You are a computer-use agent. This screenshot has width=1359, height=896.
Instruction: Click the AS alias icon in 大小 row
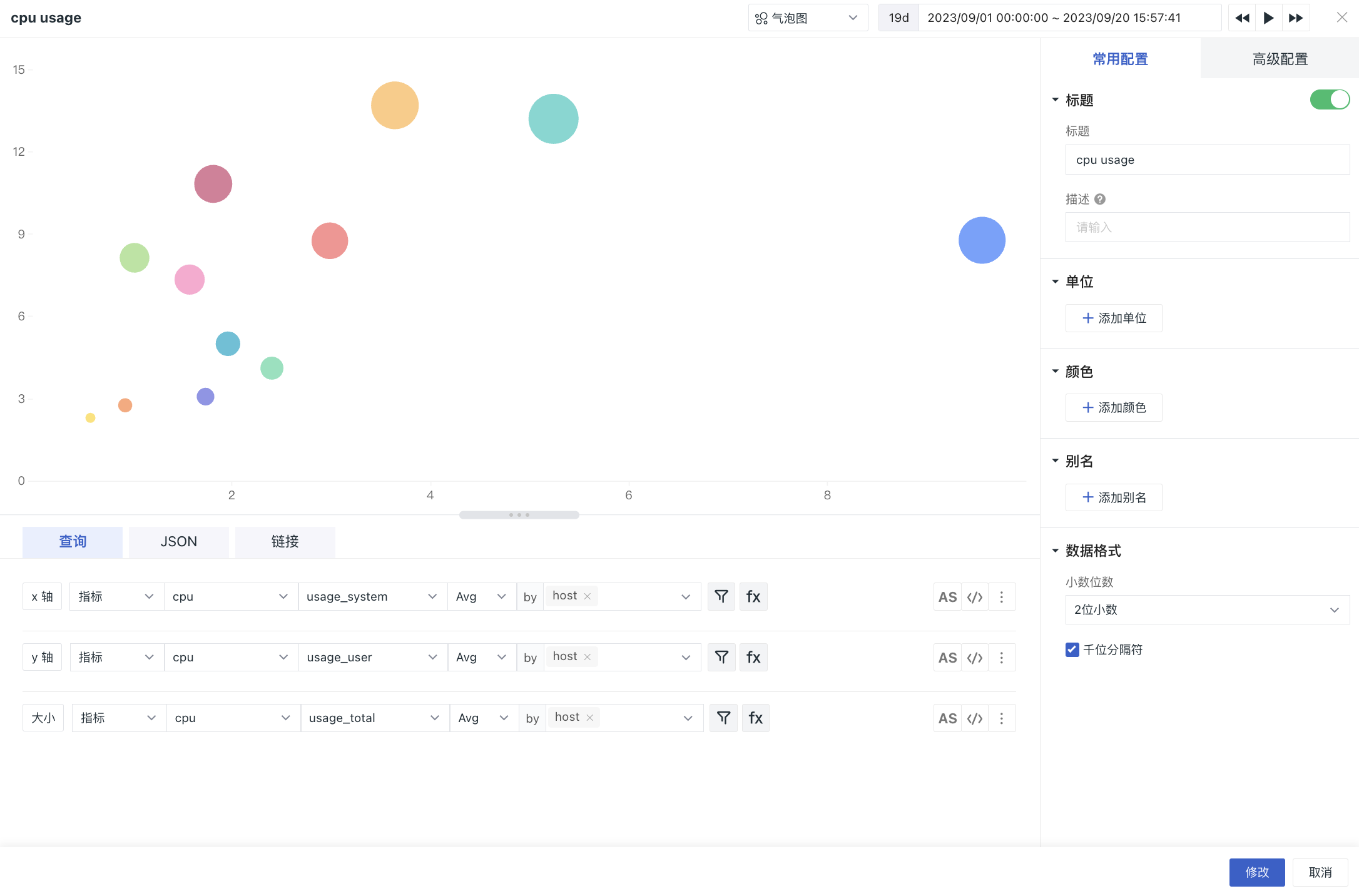click(947, 718)
